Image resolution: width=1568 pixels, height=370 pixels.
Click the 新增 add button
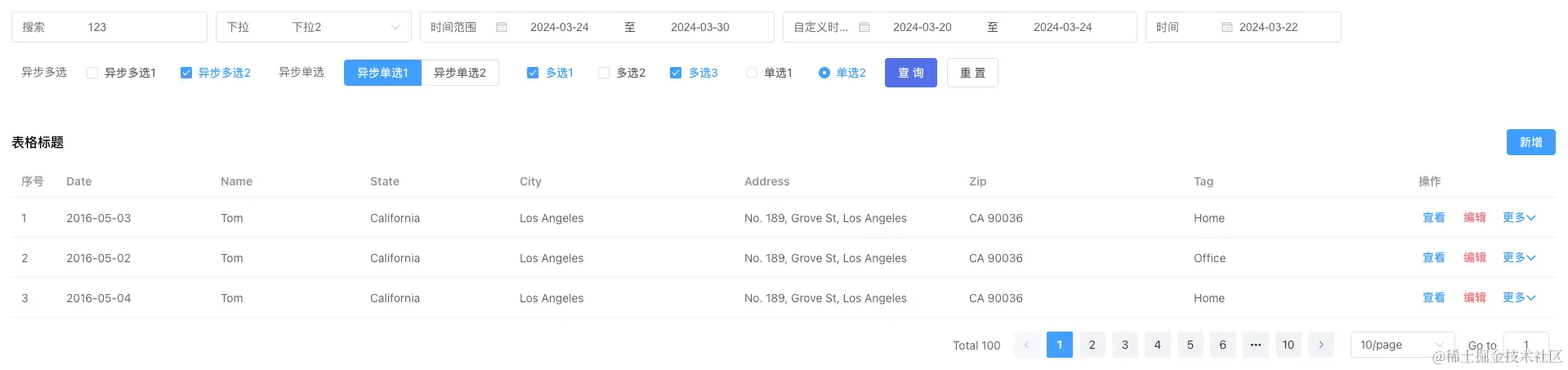[1531, 142]
